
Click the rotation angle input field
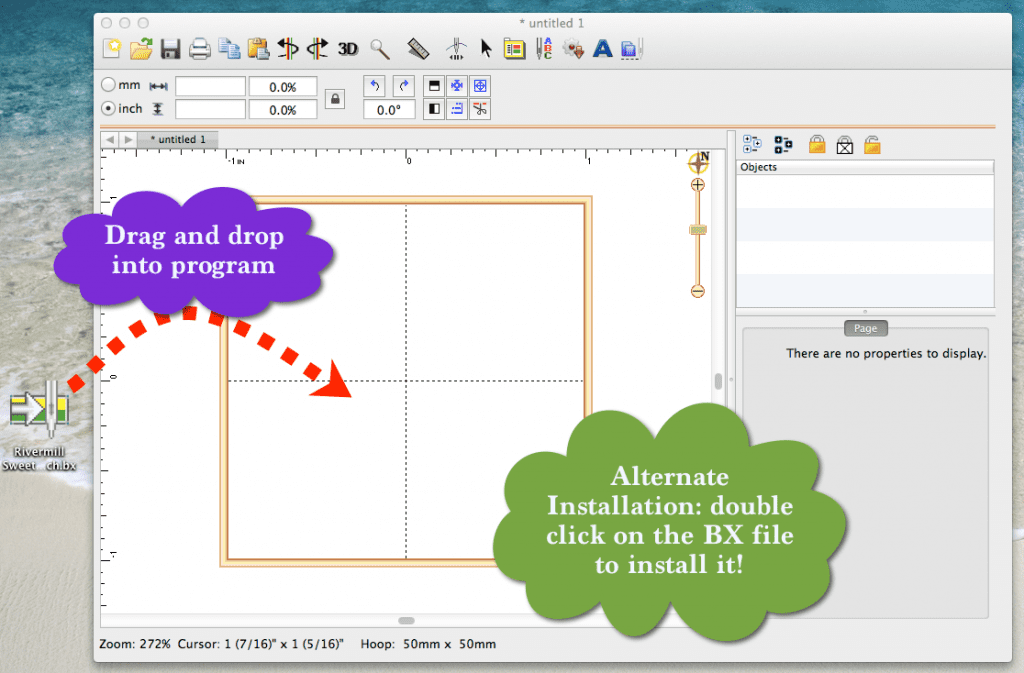388,109
